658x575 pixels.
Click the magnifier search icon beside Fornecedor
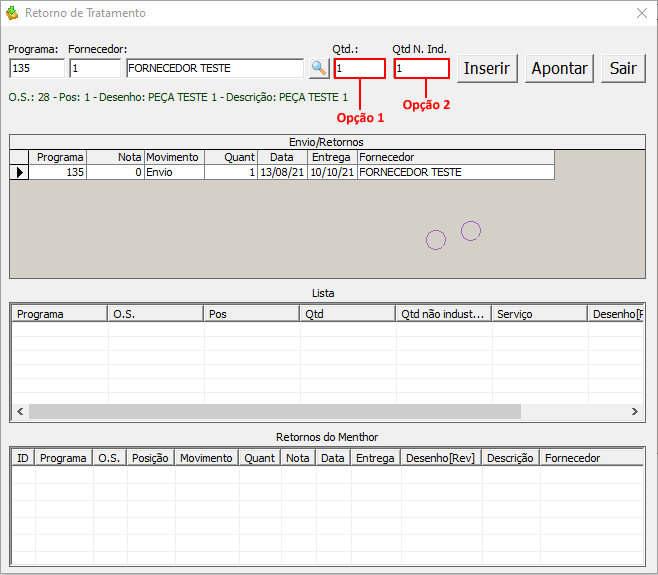tap(319, 68)
